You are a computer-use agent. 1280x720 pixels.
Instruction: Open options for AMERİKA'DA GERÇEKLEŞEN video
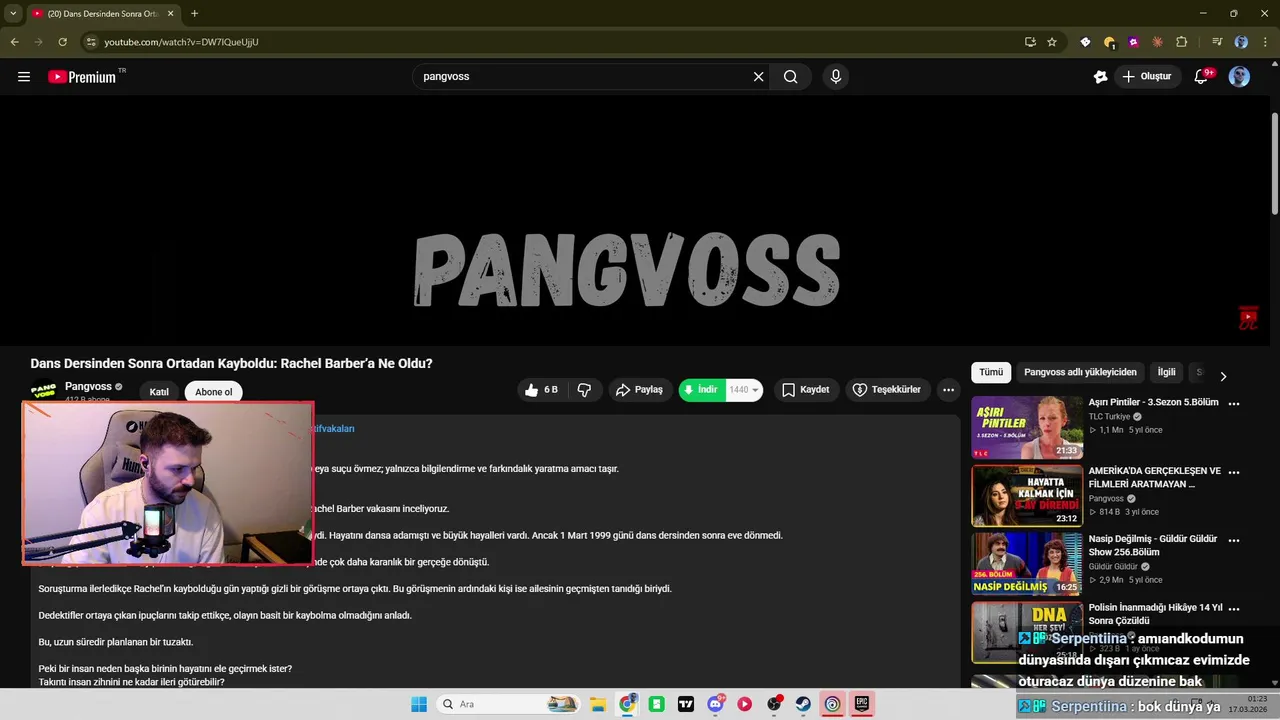[1234, 471]
